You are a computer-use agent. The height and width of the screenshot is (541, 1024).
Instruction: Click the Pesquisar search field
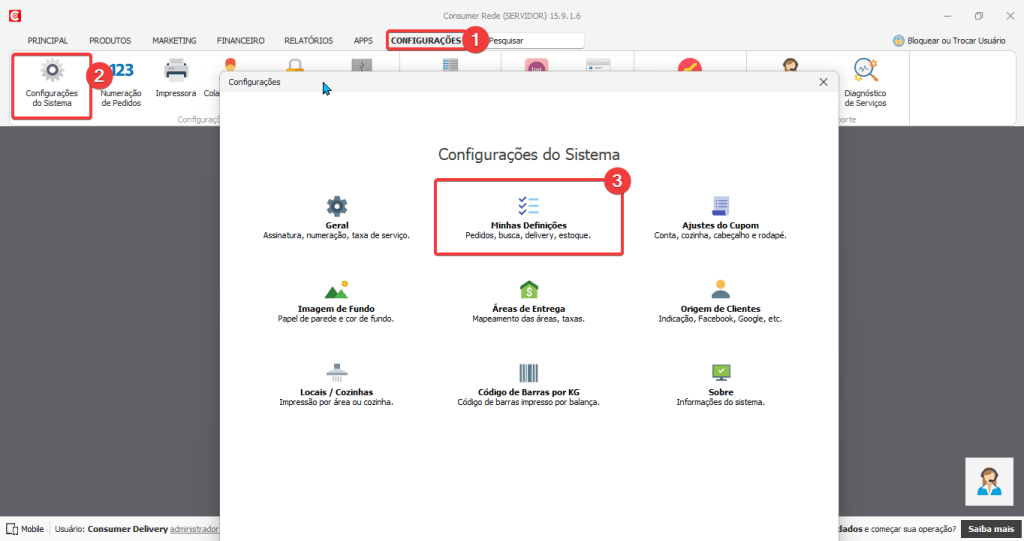coord(532,41)
